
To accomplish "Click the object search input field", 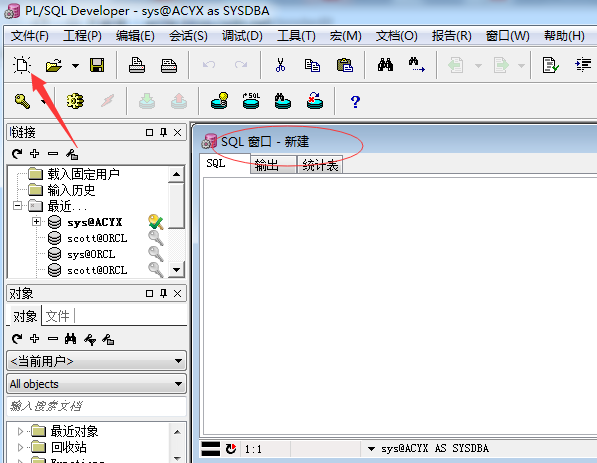I will 97,406.
